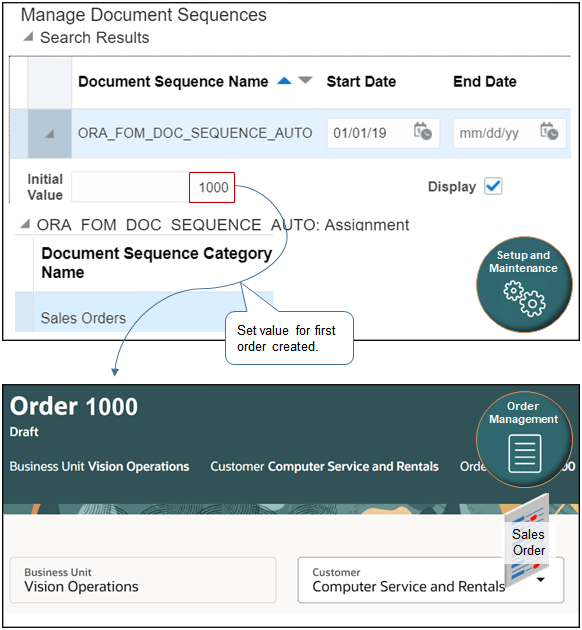Sort Document Sequence Name ascending

(x=284, y=81)
